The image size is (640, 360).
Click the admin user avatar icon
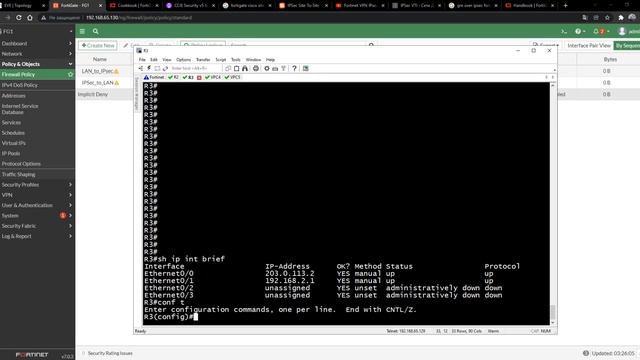(x=622, y=31)
